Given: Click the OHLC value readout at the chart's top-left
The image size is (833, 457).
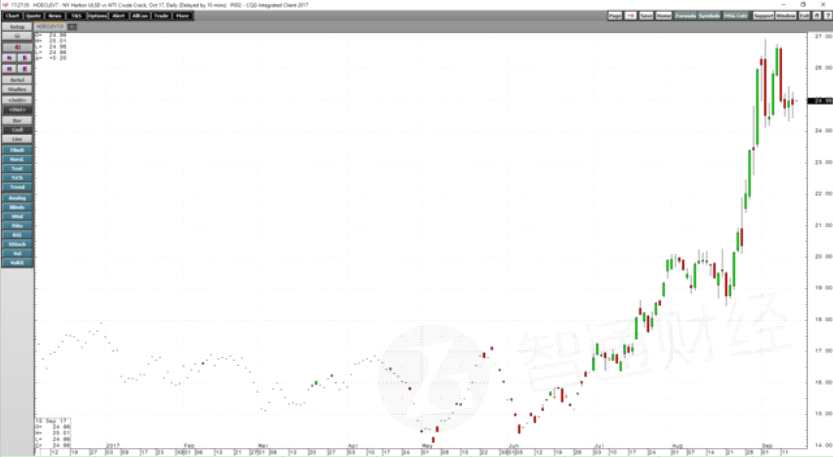Looking at the screenshot, I should (50, 46).
